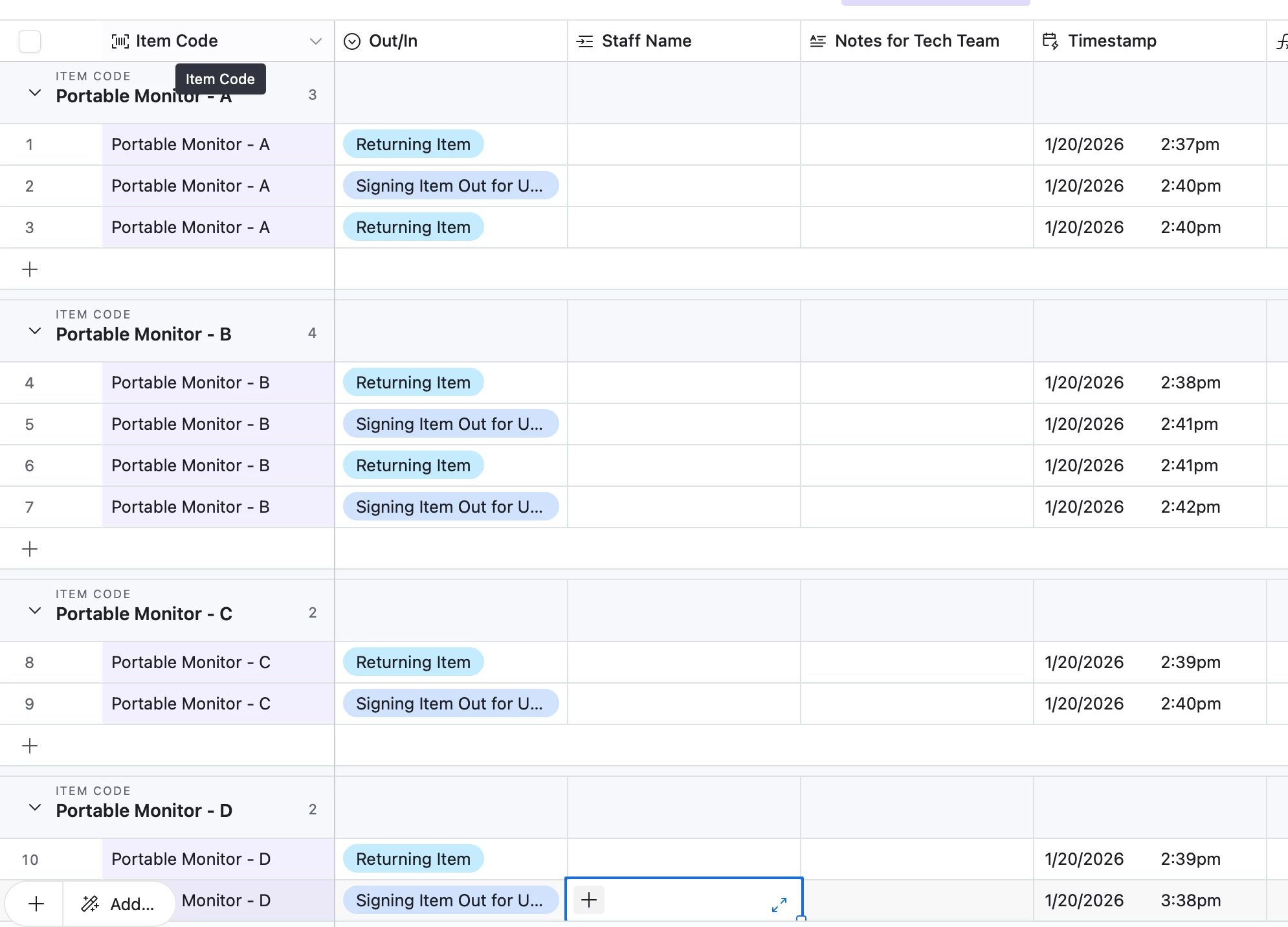Add record under Portable Monitor - A group
The height and width of the screenshot is (927, 1288).
click(30, 269)
